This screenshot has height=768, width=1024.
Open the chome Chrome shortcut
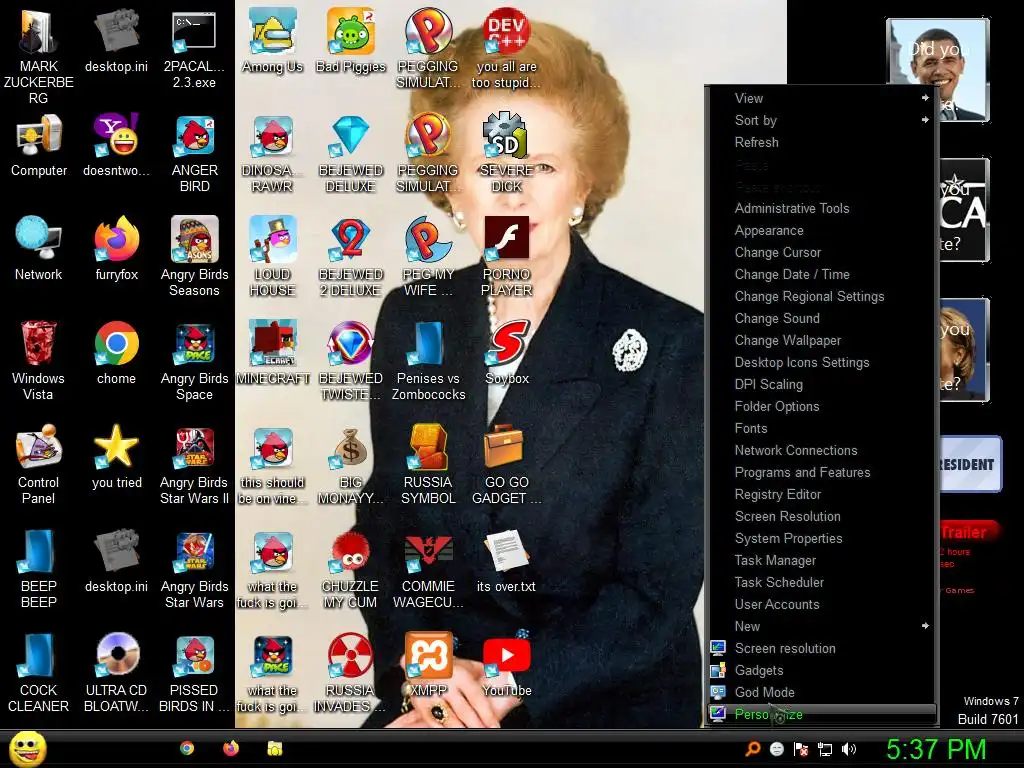pos(117,353)
